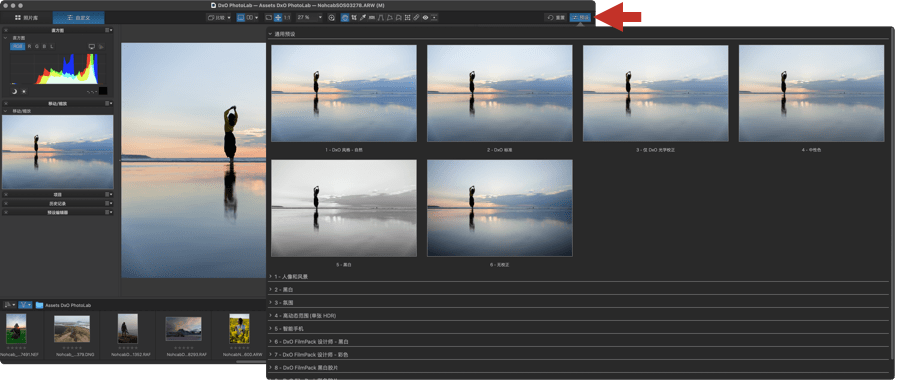Image resolution: width=900 pixels, height=385 pixels.
Task: Select the filmstrip thumbnail ending 8293.RAF
Action: (x=184, y=329)
